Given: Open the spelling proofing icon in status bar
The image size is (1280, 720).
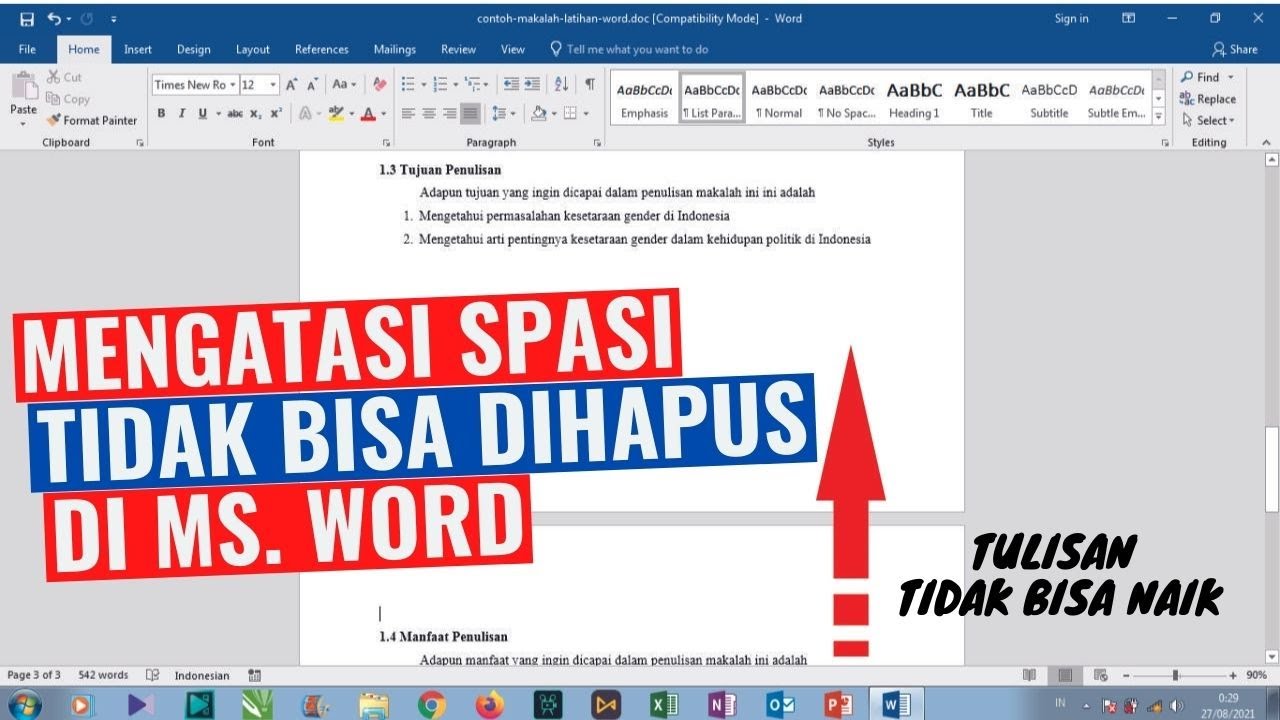Looking at the screenshot, I should pyautogui.click(x=152, y=676).
